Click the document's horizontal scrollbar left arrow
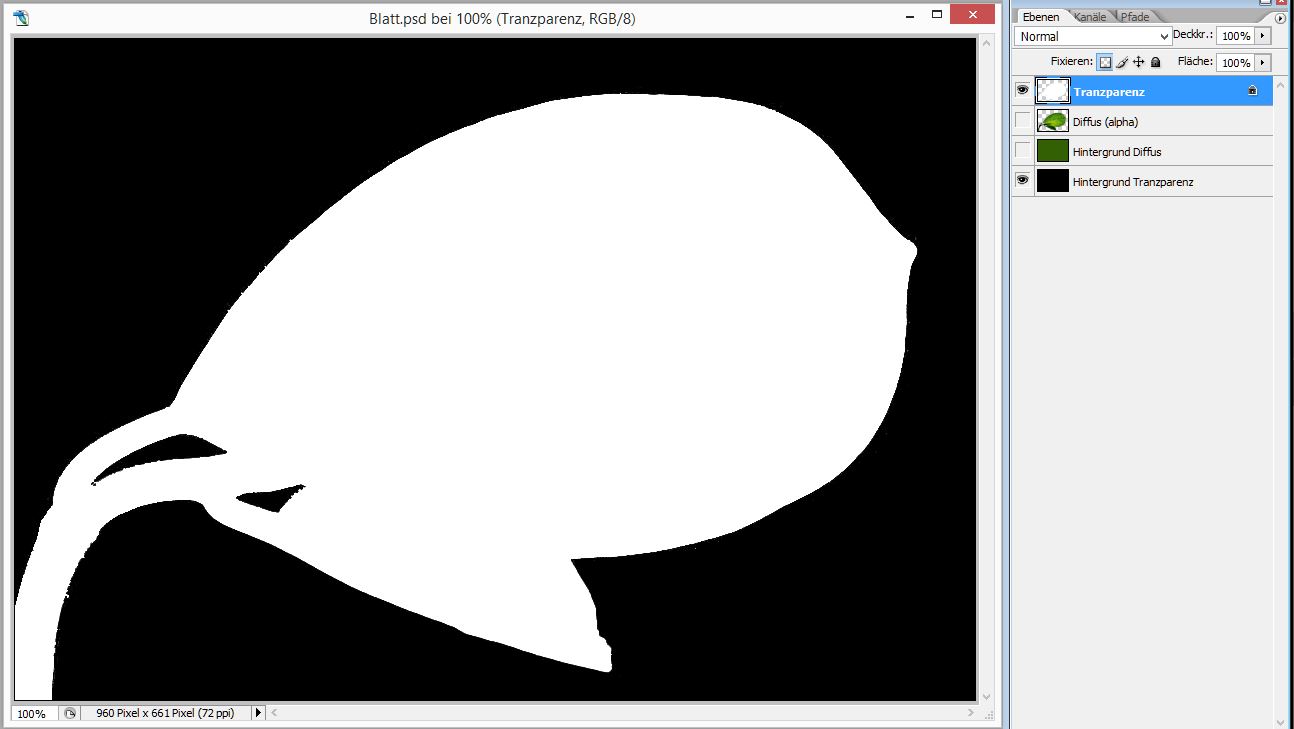Image resolution: width=1294 pixels, height=729 pixels. coord(274,713)
